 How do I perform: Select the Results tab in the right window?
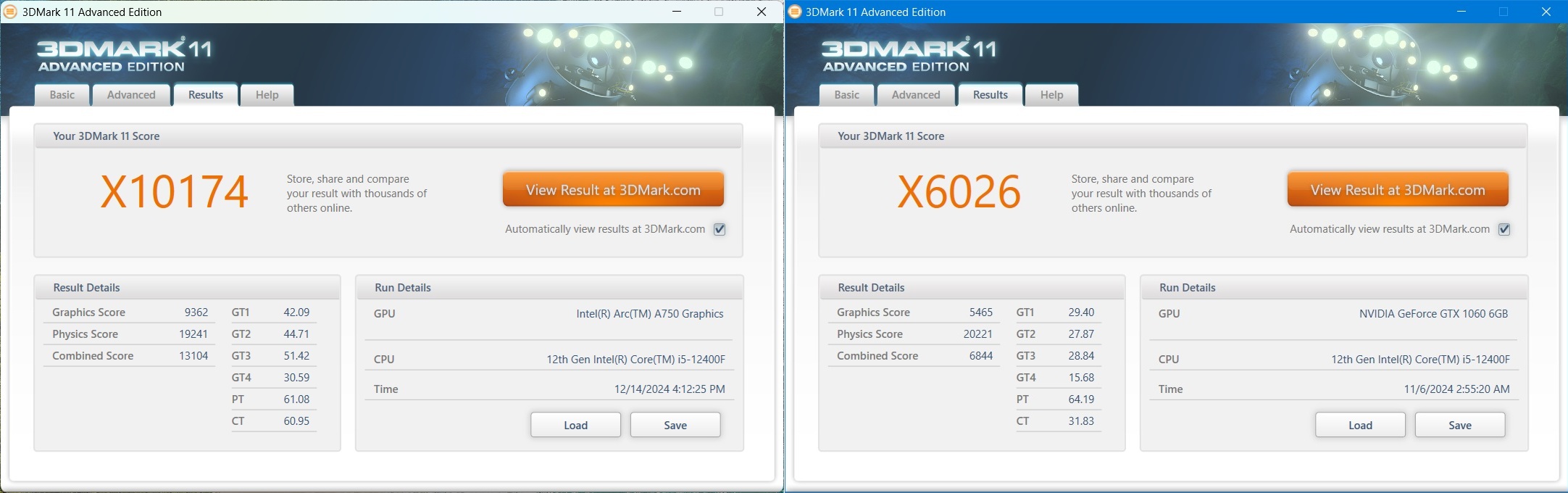pos(991,95)
